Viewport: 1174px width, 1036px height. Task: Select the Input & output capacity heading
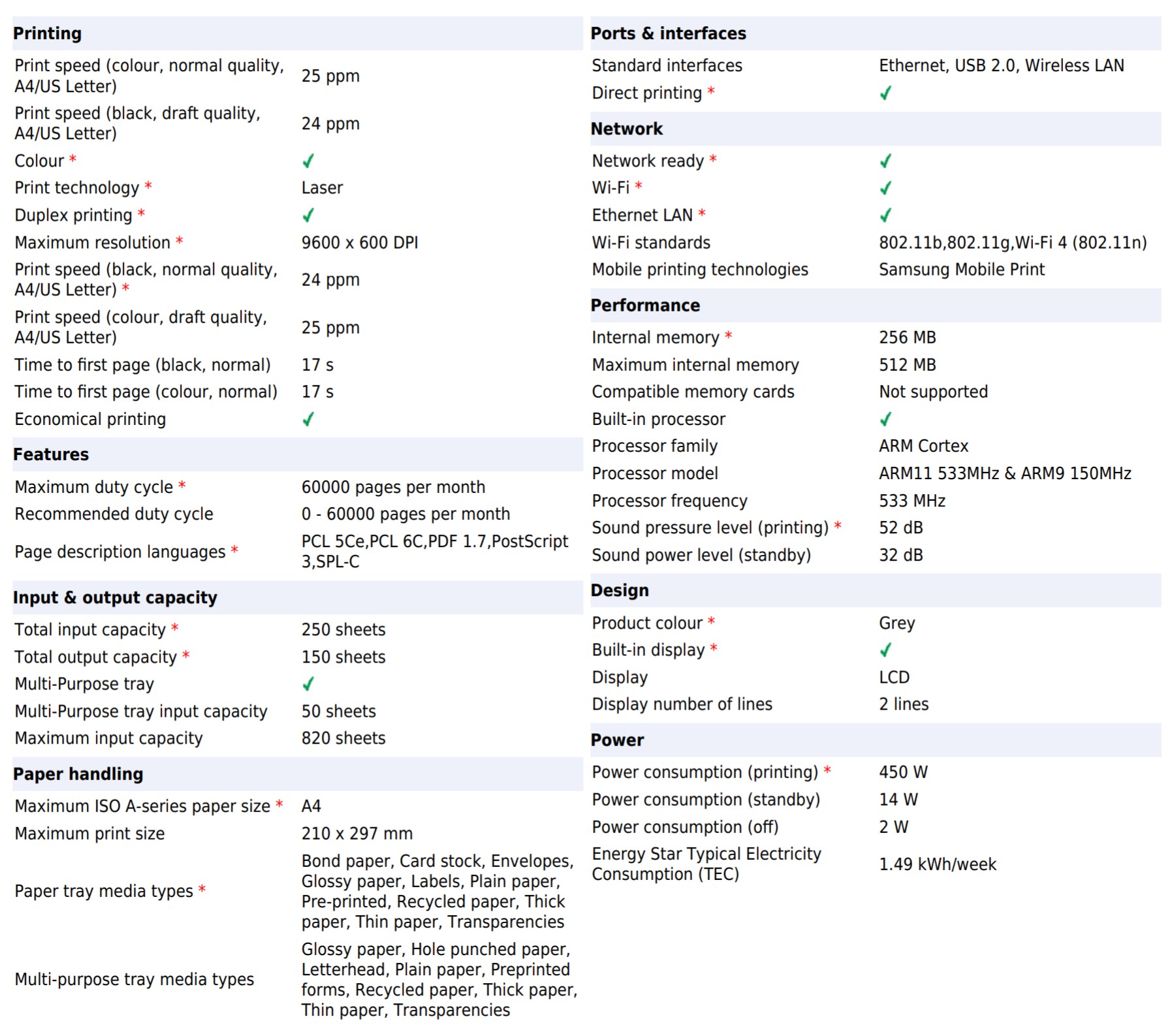click(x=115, y=597)
